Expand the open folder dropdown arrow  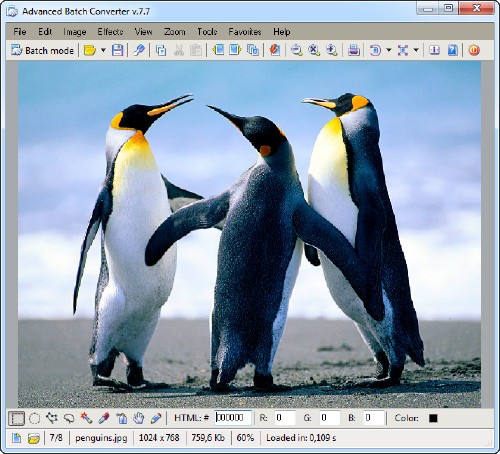103,50
